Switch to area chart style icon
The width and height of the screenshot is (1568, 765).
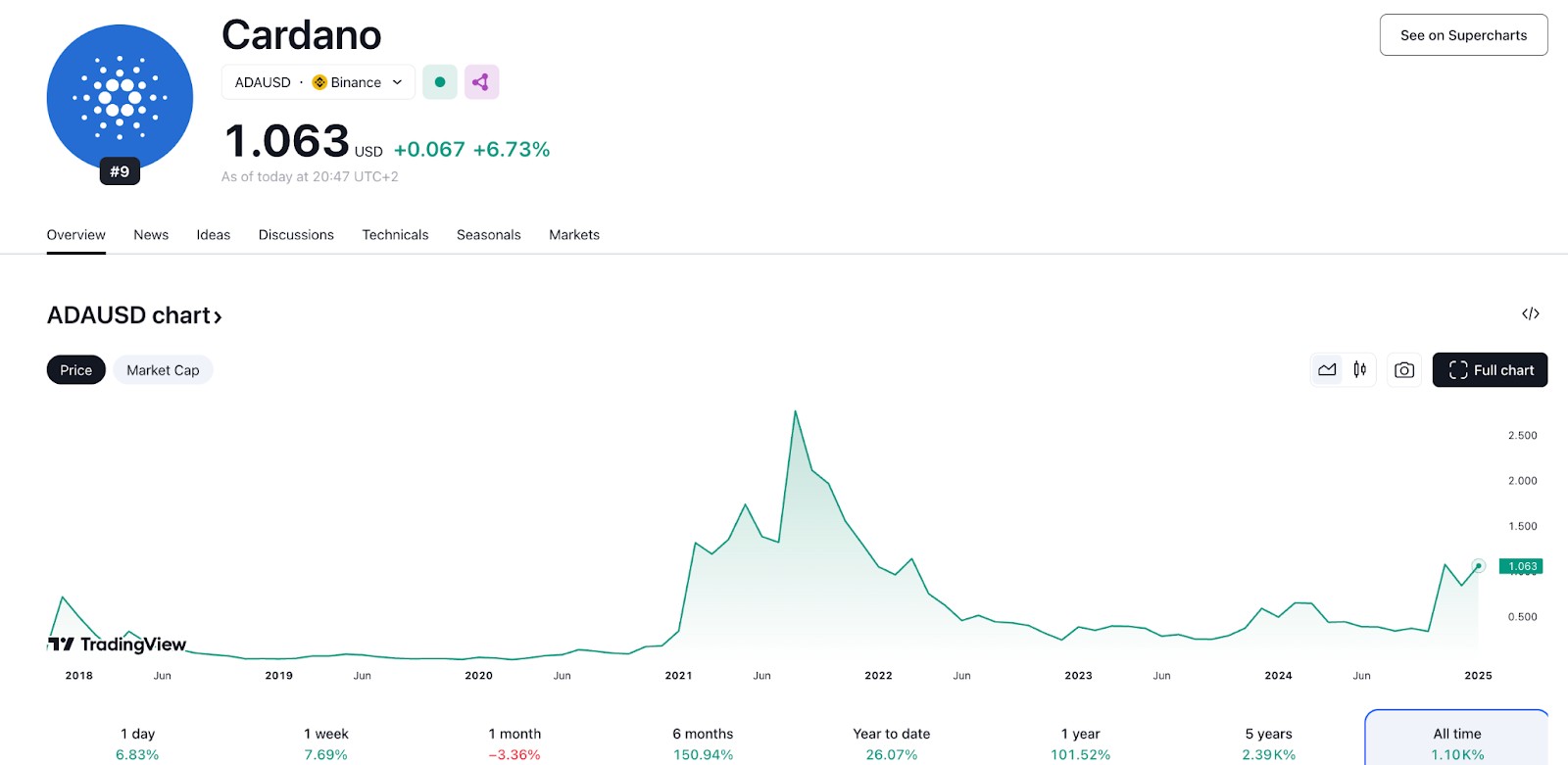(1327, 370)
